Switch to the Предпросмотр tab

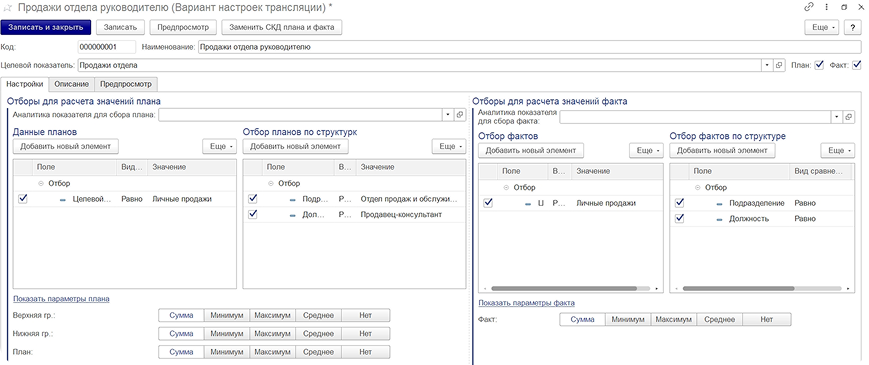point(126,84)
